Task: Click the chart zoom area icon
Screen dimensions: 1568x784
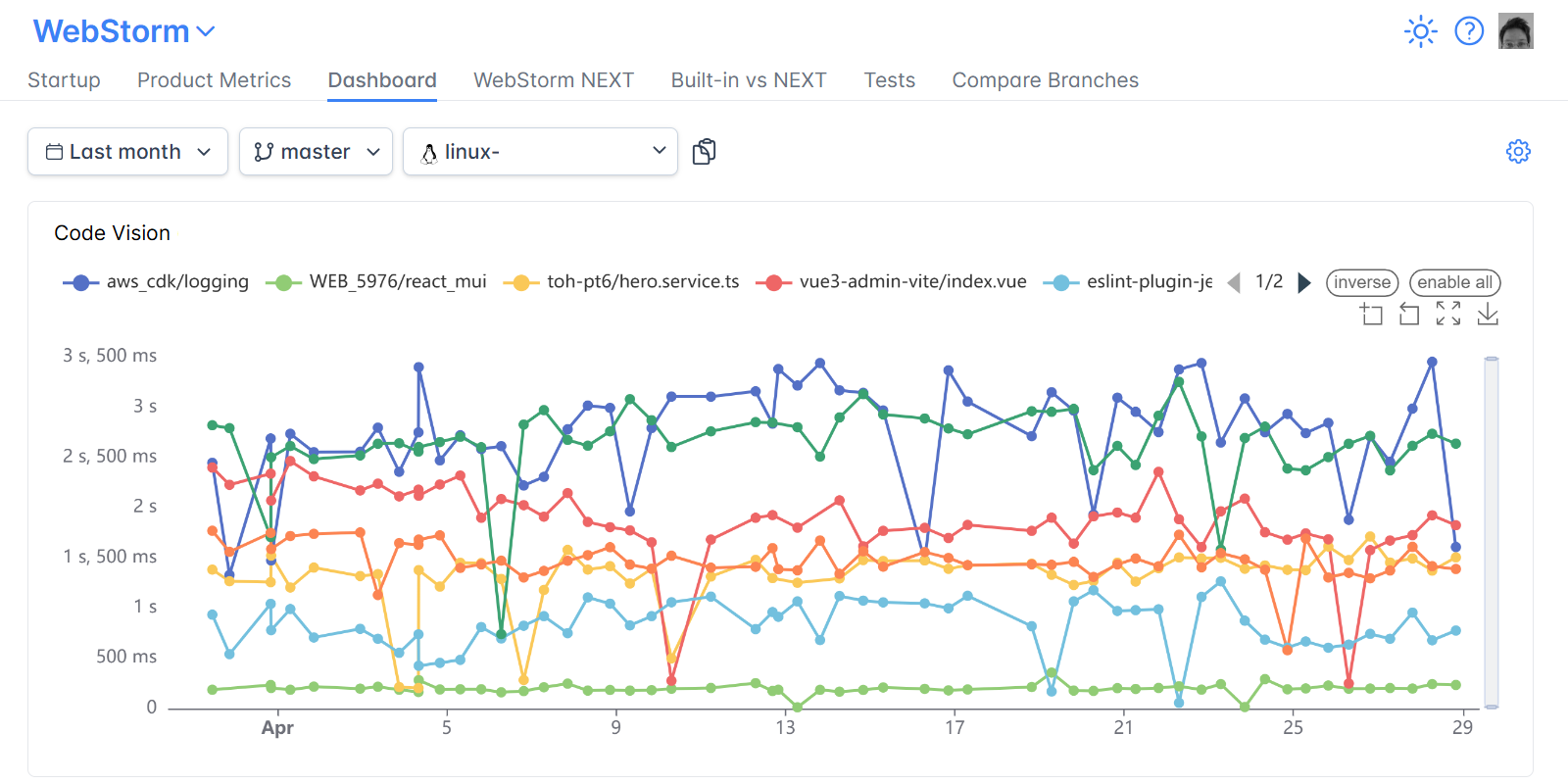Action: tap(1371, 314)
